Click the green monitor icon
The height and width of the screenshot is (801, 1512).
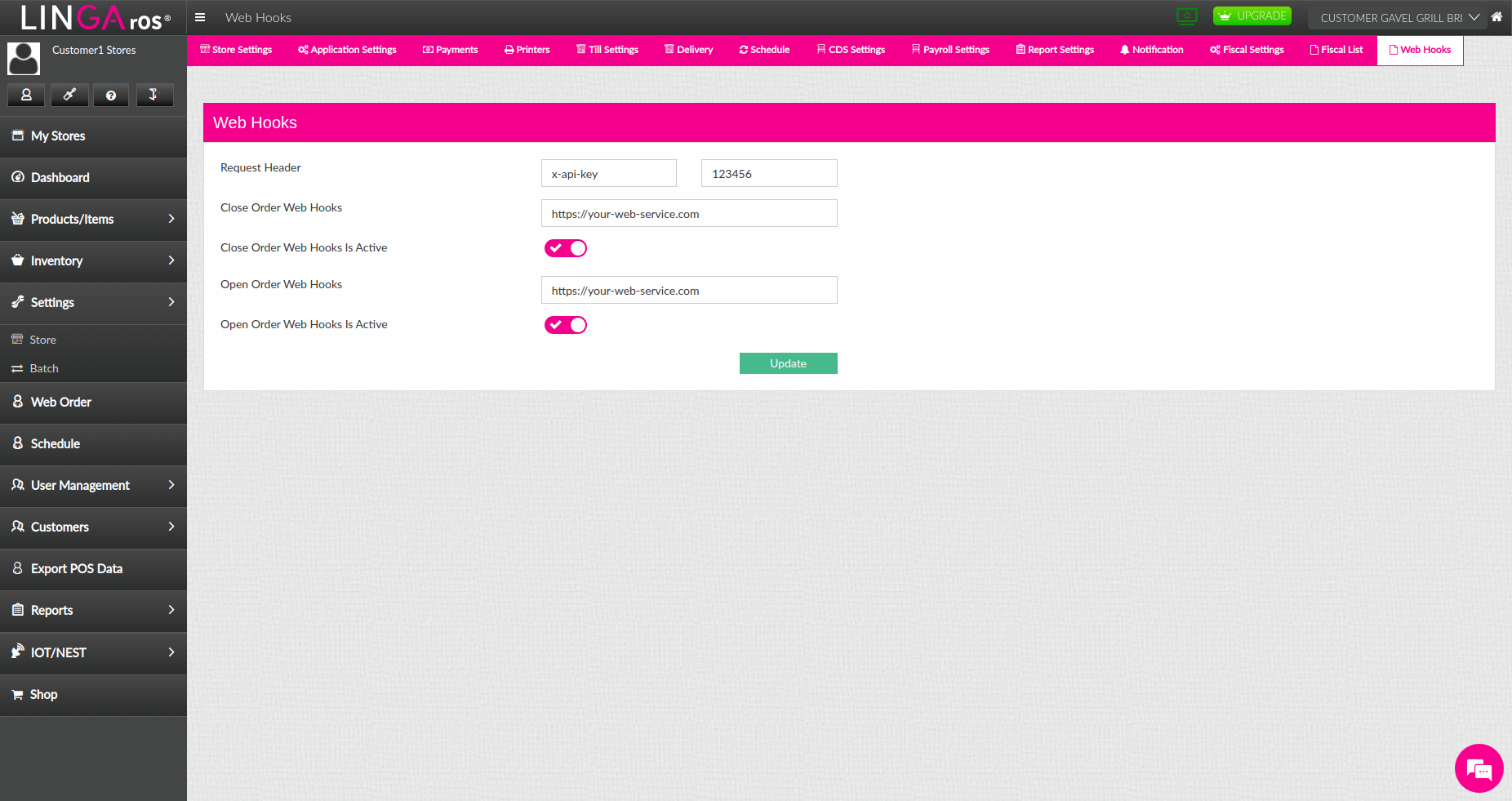pyautogui.click(x=1186, y=16)
